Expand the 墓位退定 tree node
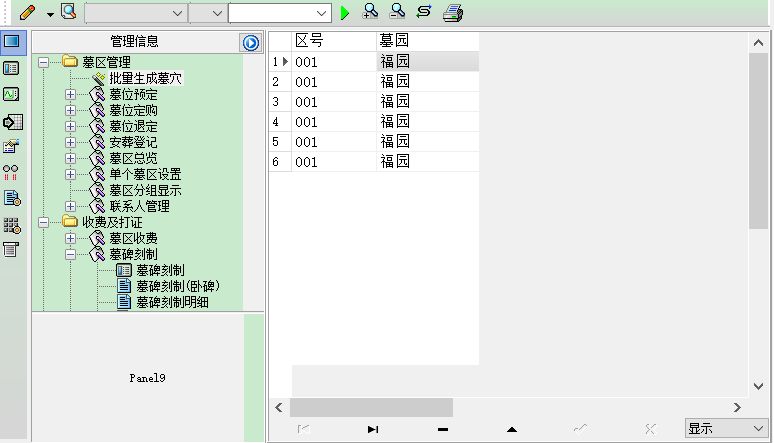The width and height of the screenshot is (774, 443). tap(71, 126)
